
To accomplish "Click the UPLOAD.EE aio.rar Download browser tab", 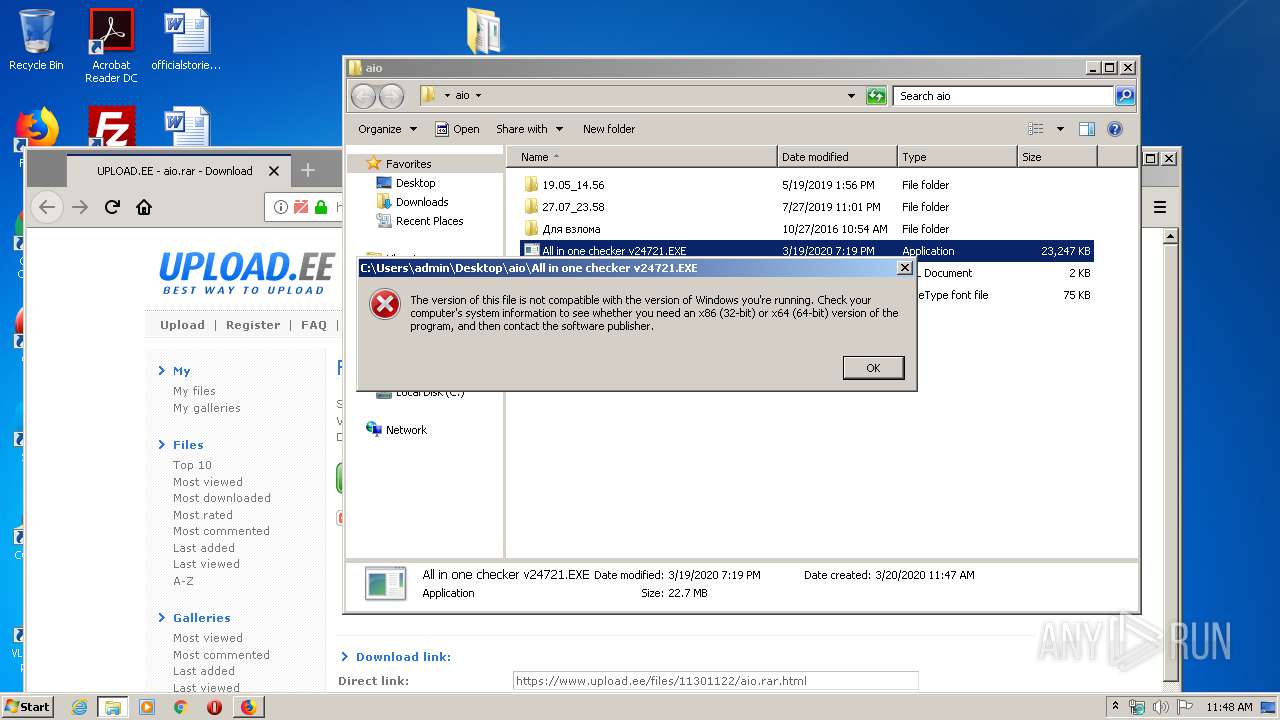I will pos(176,171).
